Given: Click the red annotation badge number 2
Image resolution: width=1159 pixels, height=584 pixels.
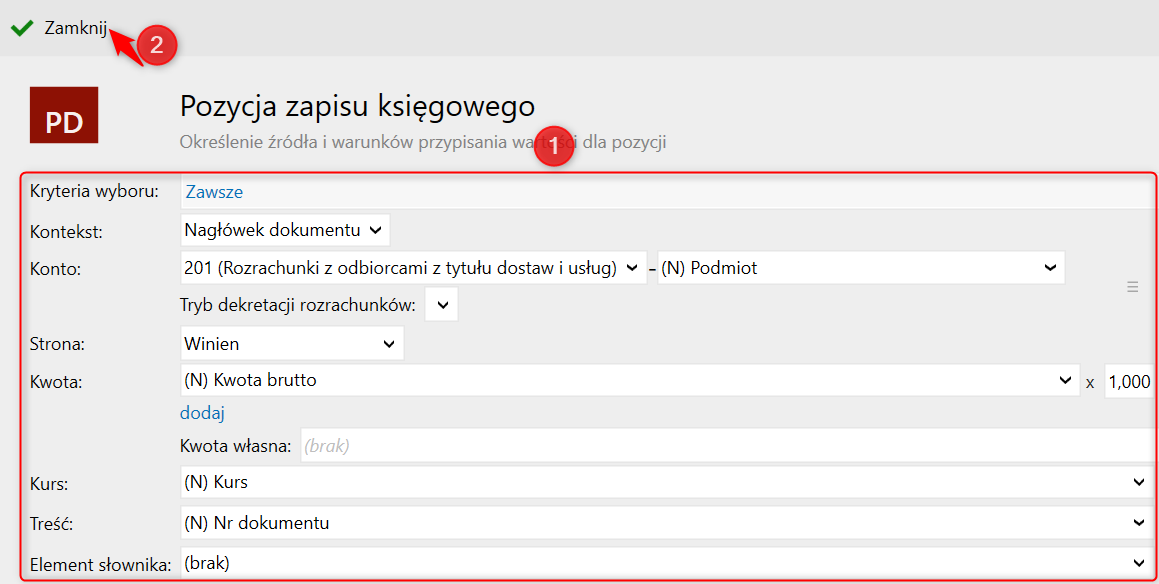Looking at the screenshot, I should (x=156, y=45).
